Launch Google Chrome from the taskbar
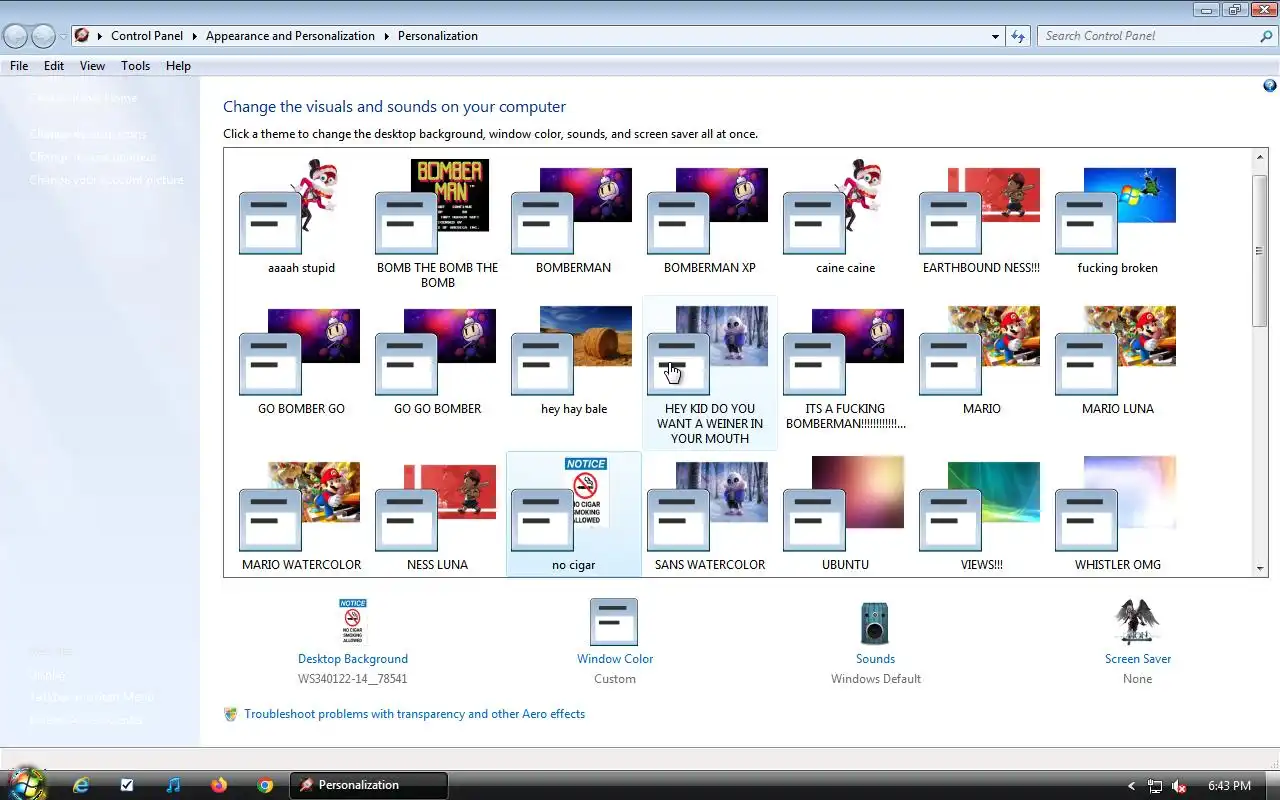Screen dimensions: 1280x800 tap(265, 785)
